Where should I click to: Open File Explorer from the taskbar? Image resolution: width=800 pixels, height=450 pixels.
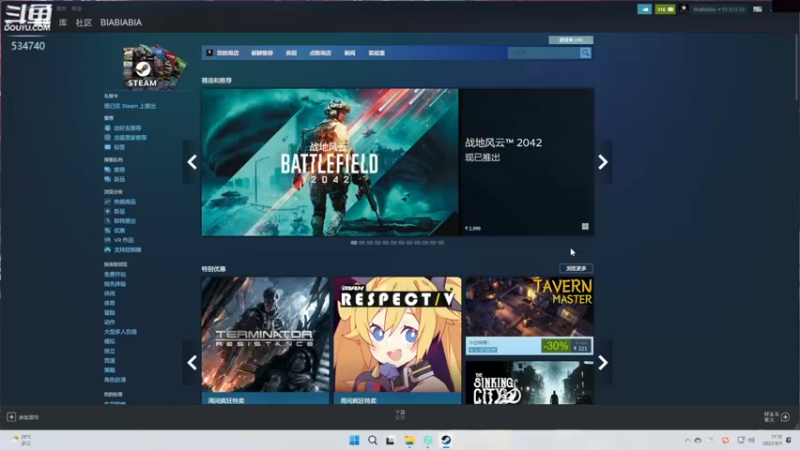(x=409, y=440)
